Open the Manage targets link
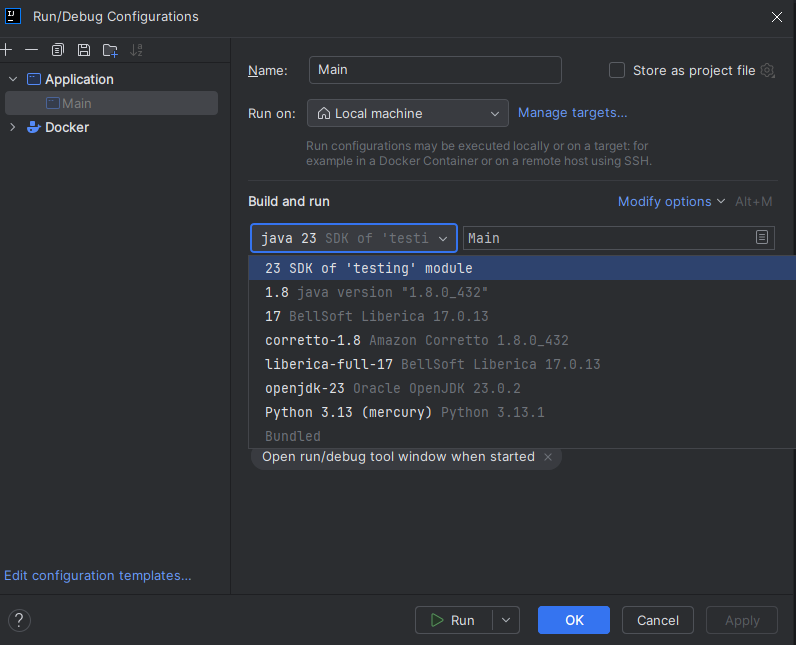 (x=572, y=113)
